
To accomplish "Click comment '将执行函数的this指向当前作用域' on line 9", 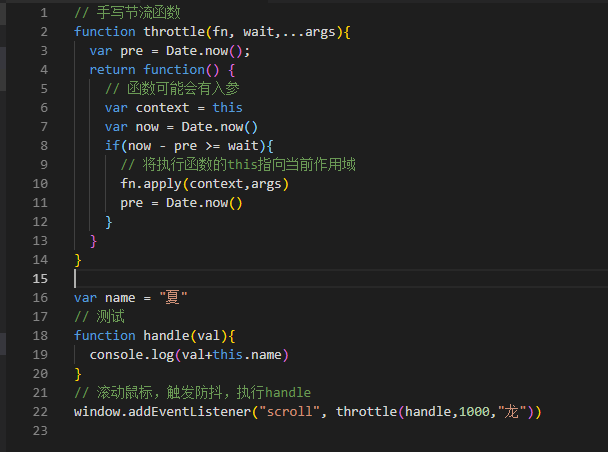I will click(x=249, y=165).
